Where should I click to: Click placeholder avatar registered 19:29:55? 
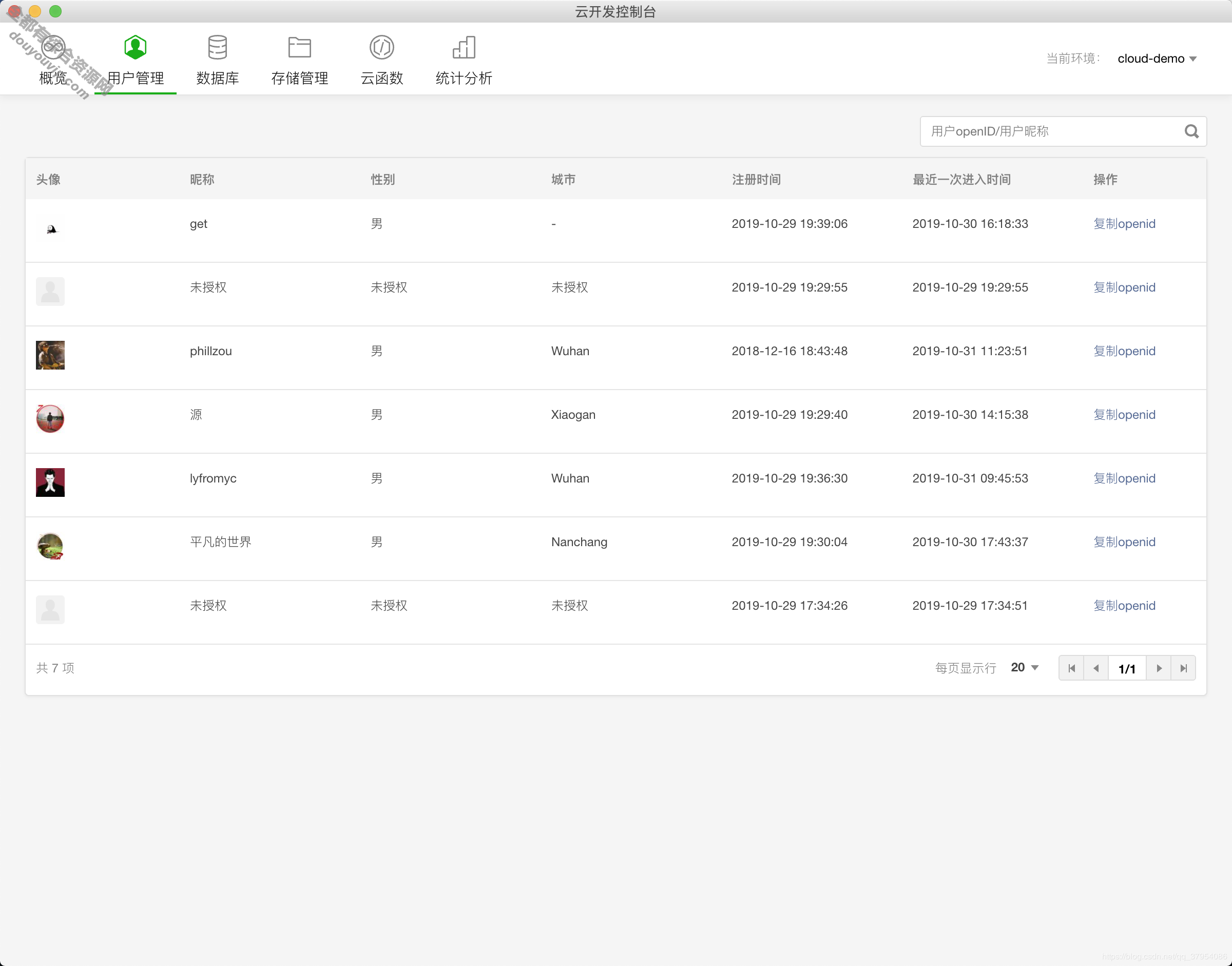coord(50,291)
